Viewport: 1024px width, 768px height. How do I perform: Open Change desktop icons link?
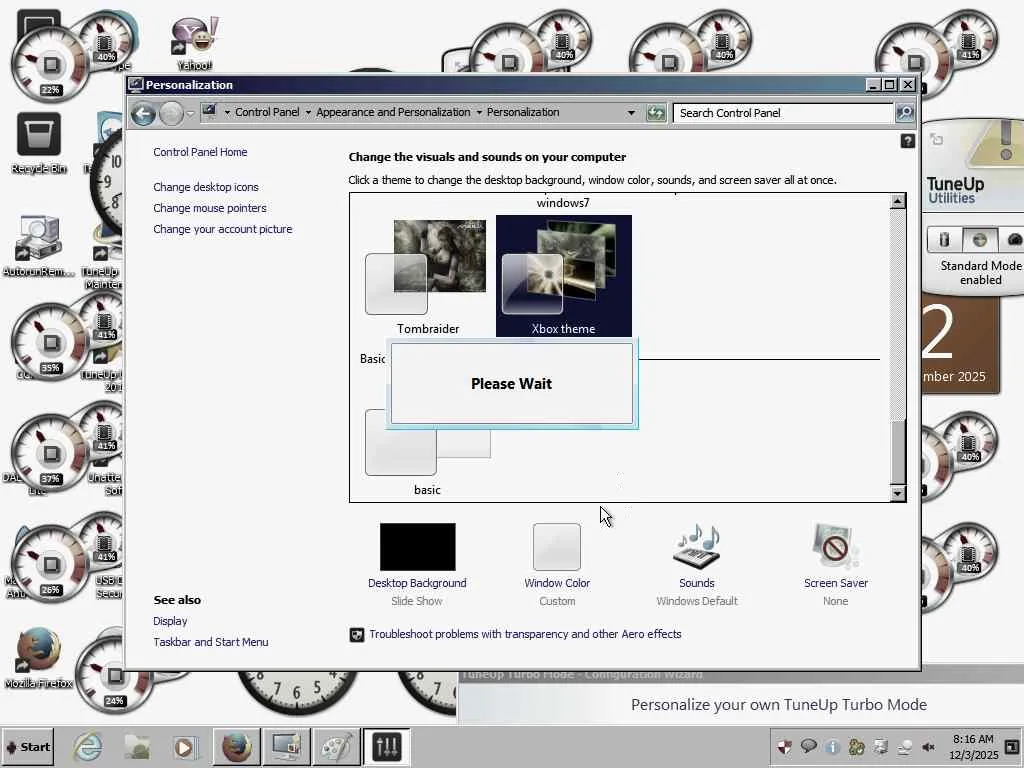pos(206,187)
